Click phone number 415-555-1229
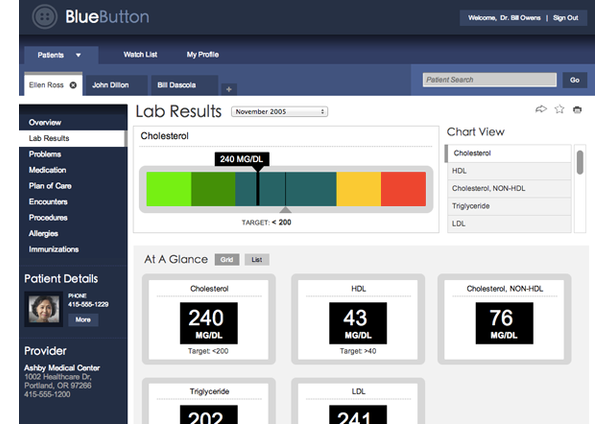The height and width of the screenshot is (424, 615). [x=88, y=304]
